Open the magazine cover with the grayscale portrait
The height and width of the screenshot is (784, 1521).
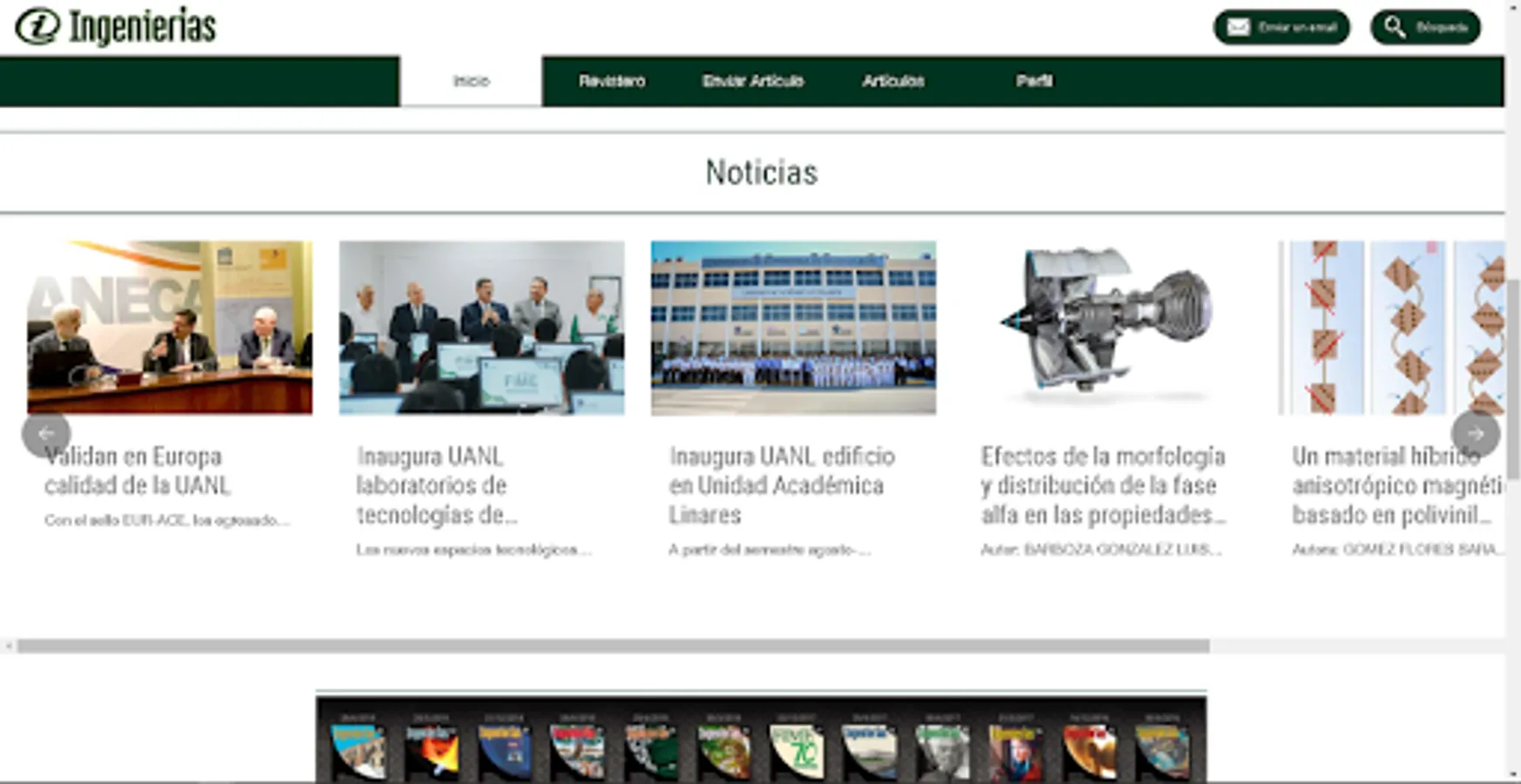coord(943,751)
